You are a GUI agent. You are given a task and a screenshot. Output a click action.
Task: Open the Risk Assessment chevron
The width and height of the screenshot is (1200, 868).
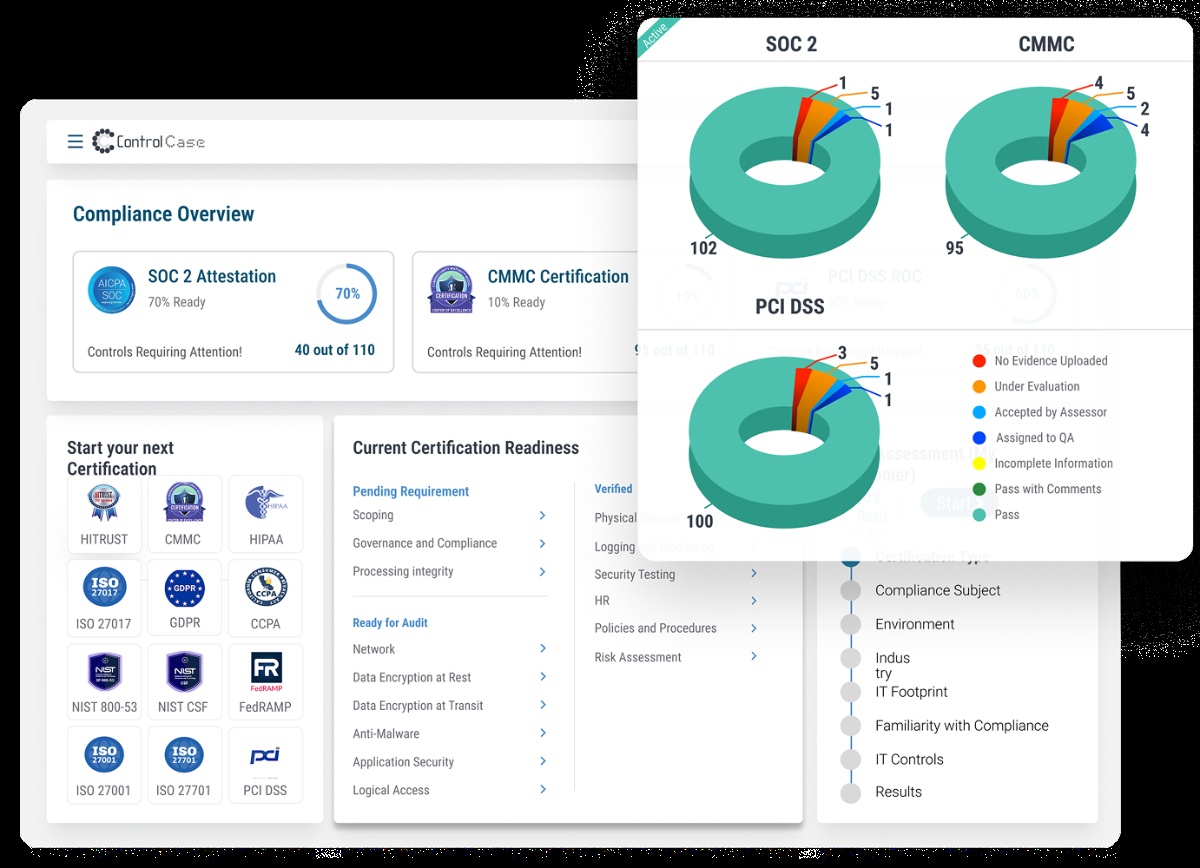pos(754,656)
